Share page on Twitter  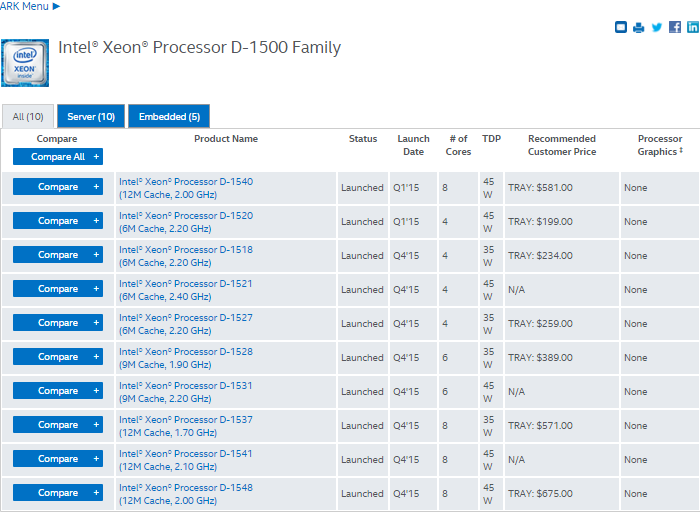[x=657, y=27]
